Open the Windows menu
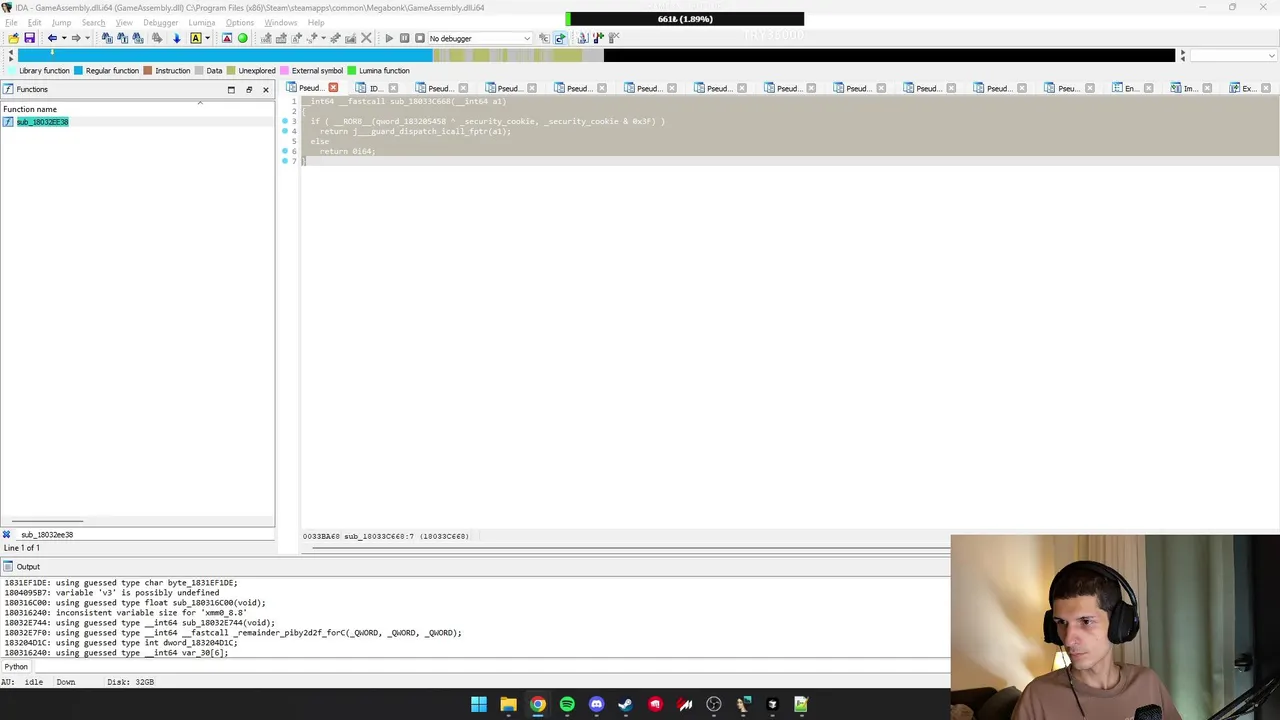This screenshot has height=720, width=1280. [x=280, y=22]
